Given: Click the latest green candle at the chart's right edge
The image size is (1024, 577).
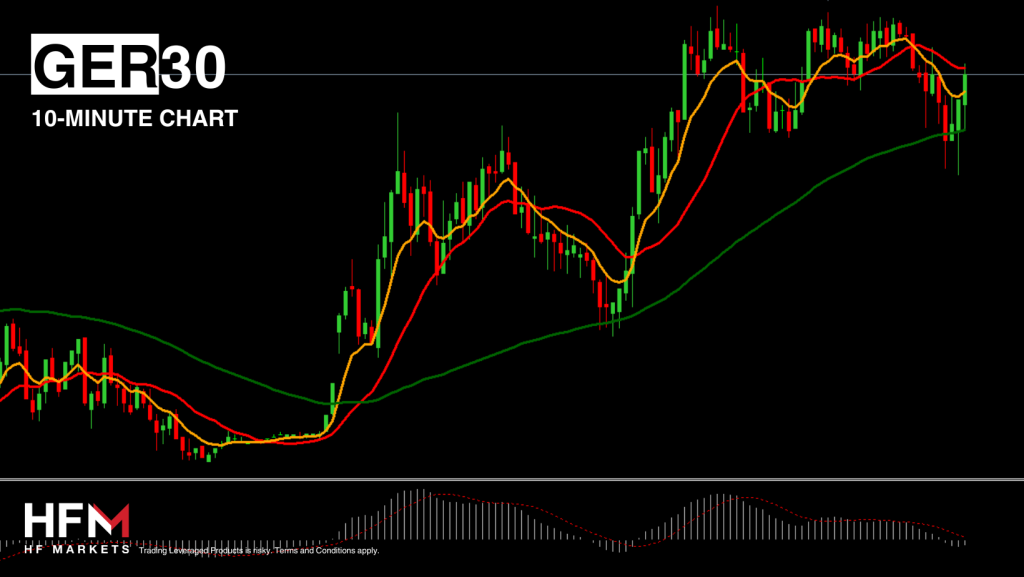Looking at the screenshot, I should click(966, 87).
